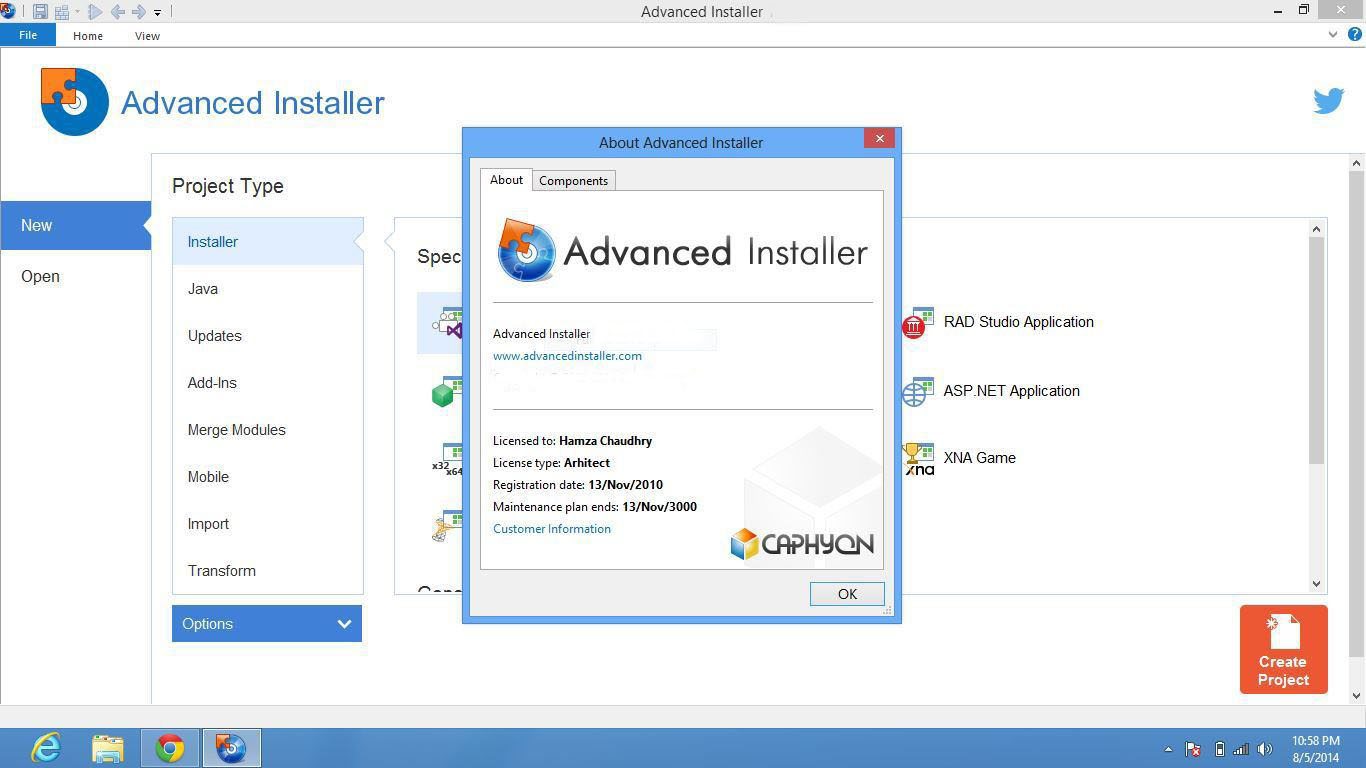Show hidden system tray icons
This screenshot has width=1366, height=768.
1168,749
